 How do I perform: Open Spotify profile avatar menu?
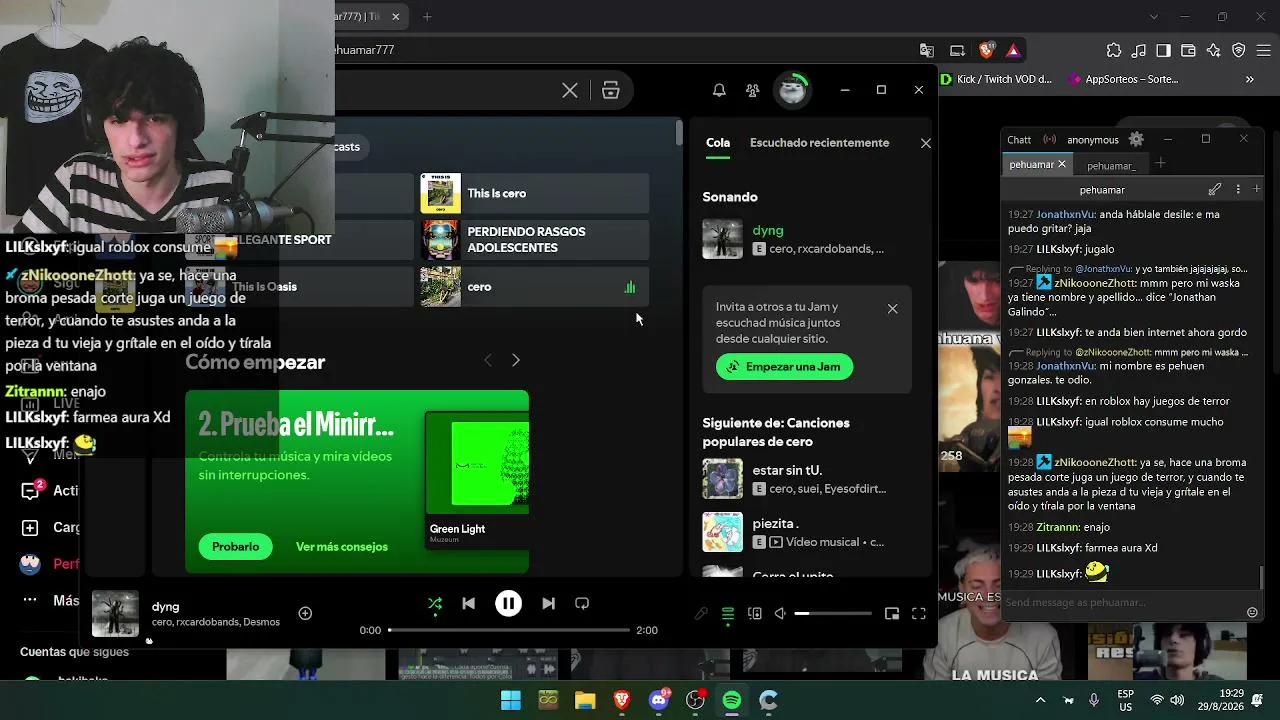(792, 90)
